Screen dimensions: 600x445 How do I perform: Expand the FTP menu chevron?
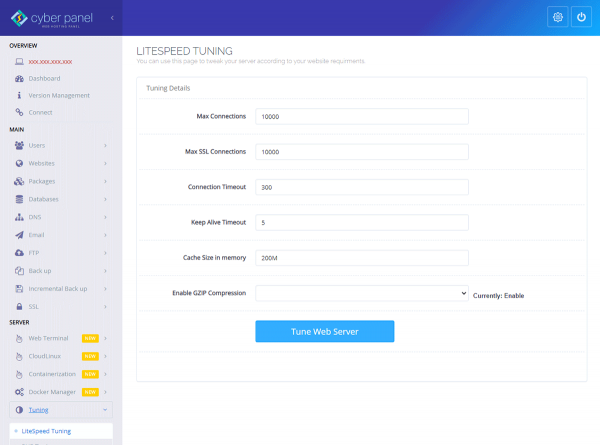105,253
